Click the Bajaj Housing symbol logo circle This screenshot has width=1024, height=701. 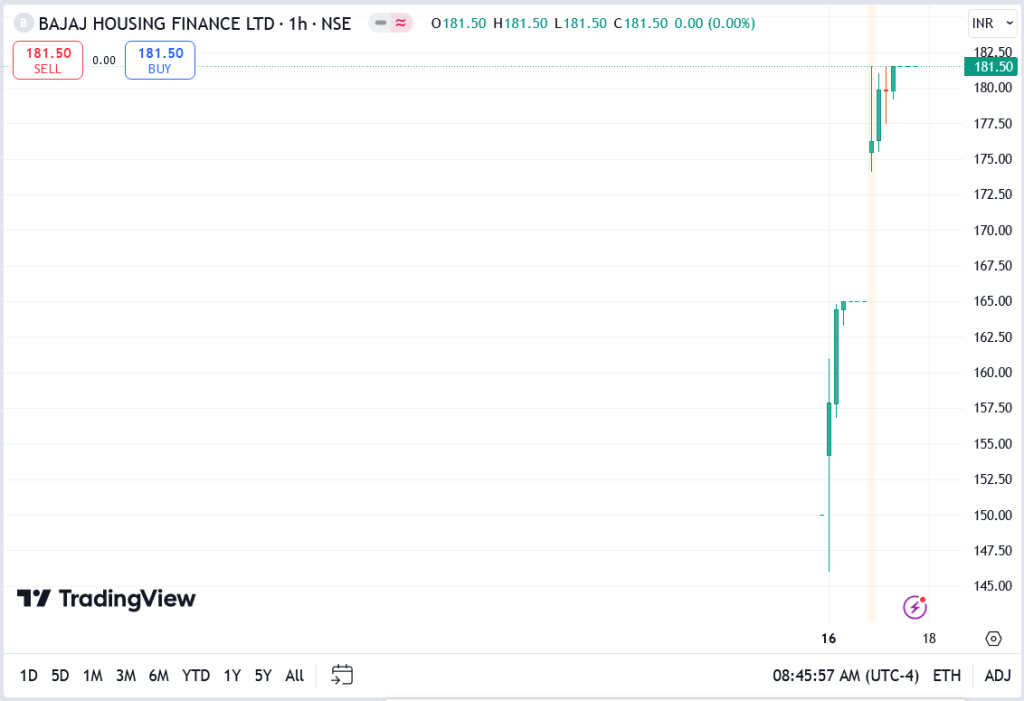[24, 24]
